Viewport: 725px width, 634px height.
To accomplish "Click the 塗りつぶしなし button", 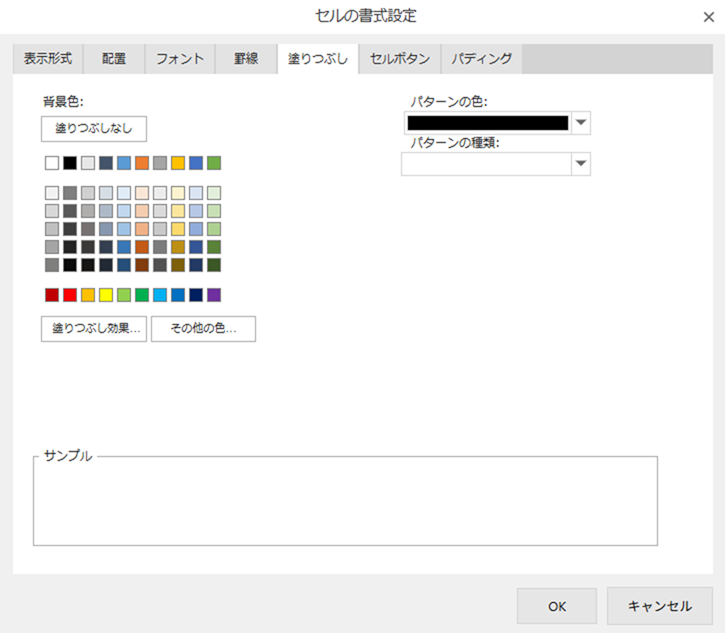I will click(94, 129).
